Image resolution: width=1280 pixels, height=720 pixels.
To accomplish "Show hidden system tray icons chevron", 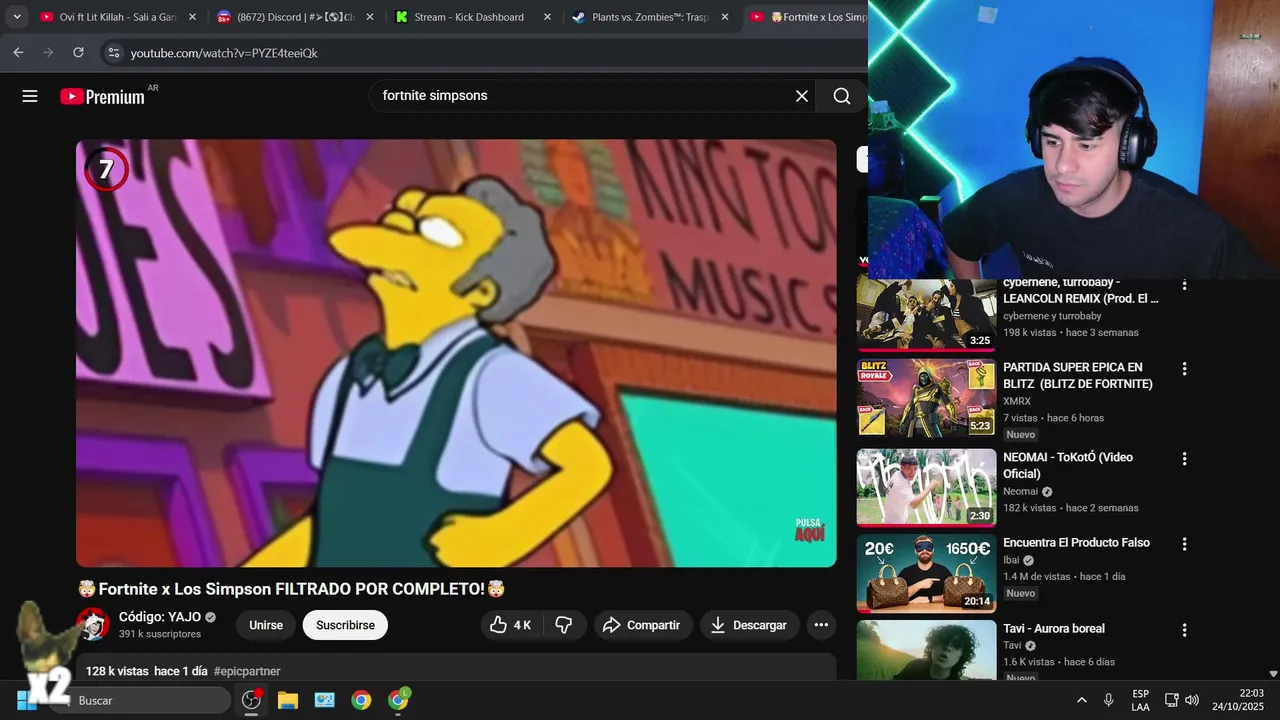I will [1081, 700].
